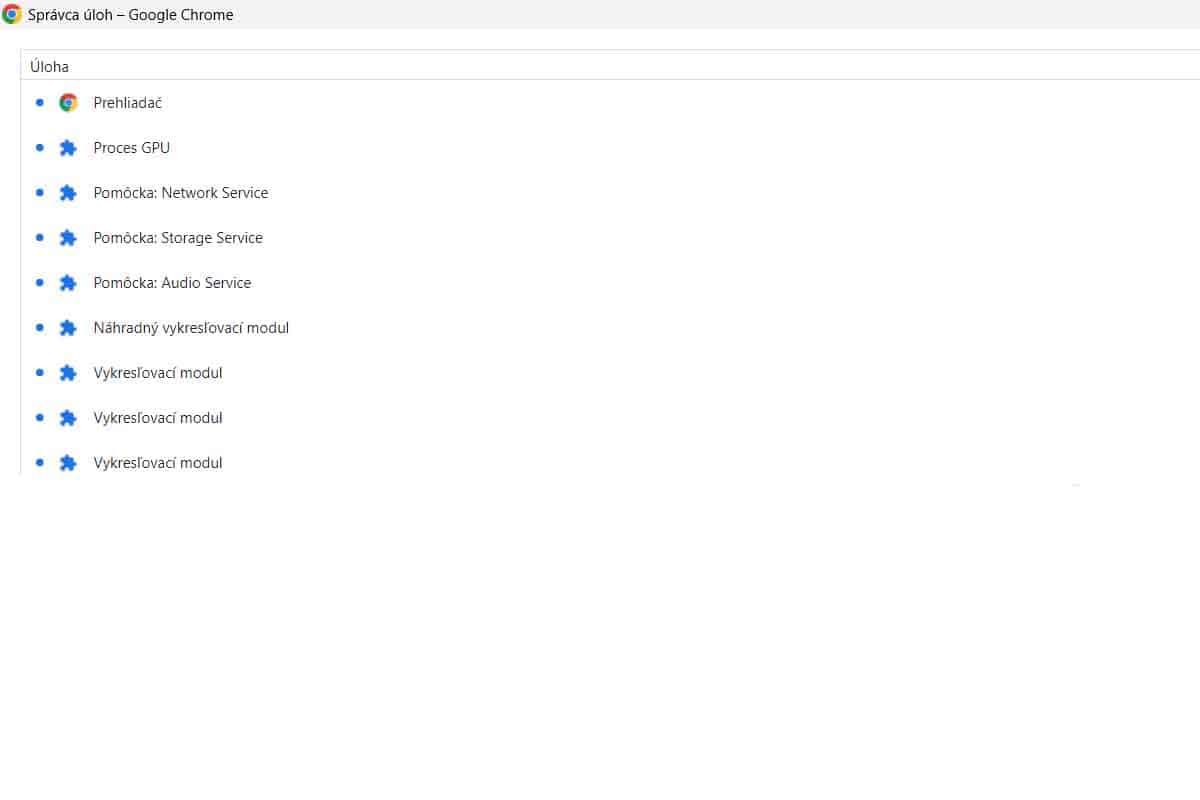Select the first plain Vykresľovací modul row
Screen dimensions: 1200x800
point(610,372)
